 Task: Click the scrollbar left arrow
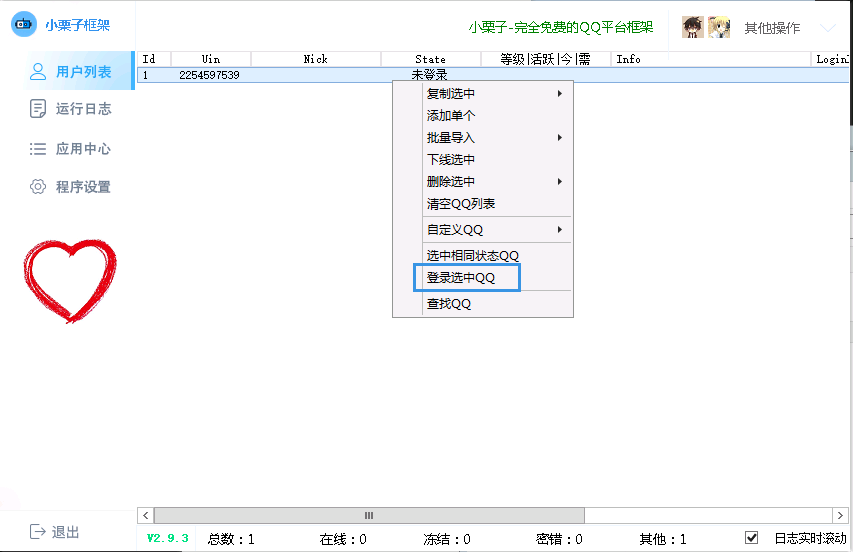point(145,515)
